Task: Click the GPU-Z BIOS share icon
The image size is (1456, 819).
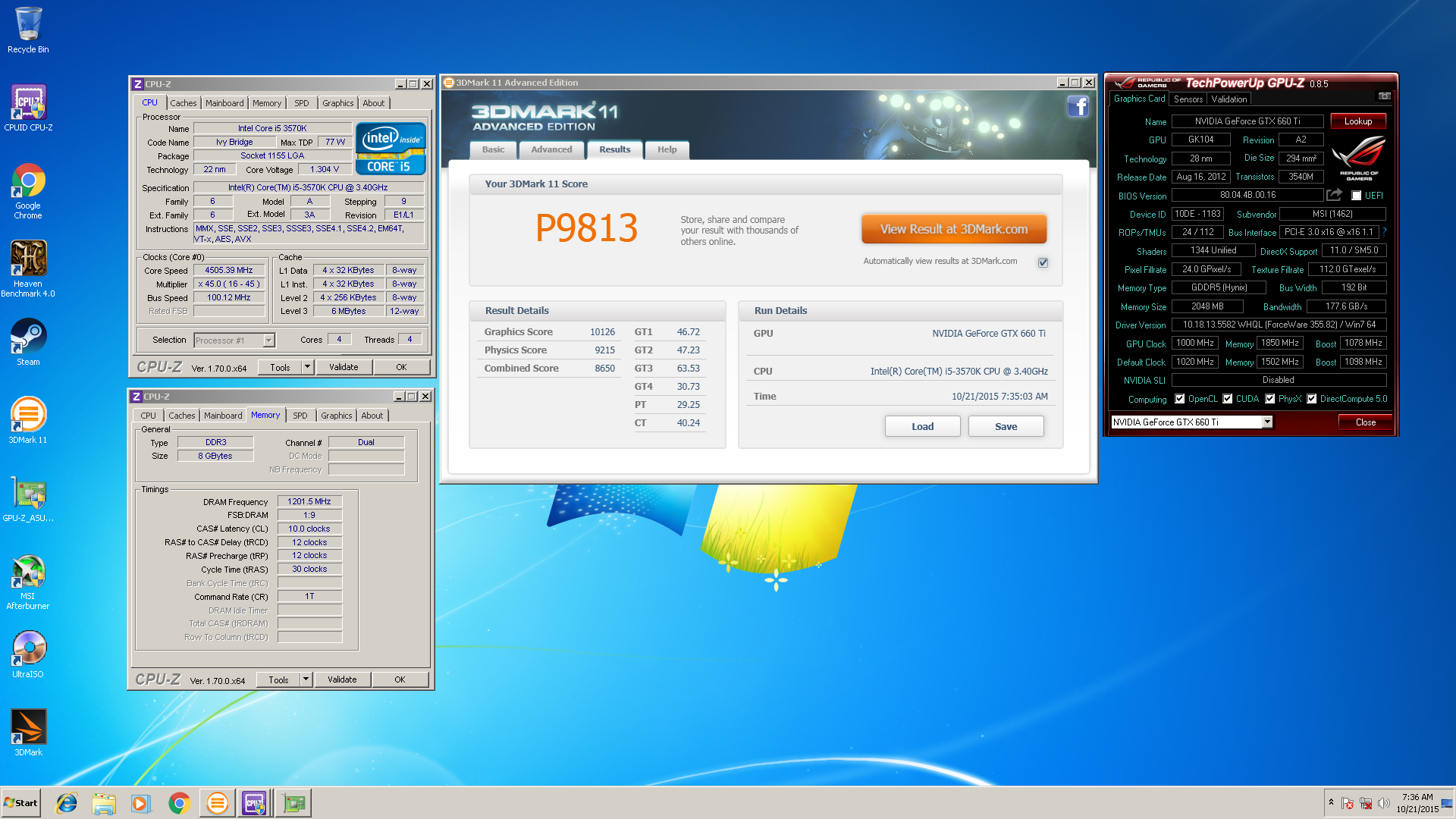Action: pos(1334,195)
